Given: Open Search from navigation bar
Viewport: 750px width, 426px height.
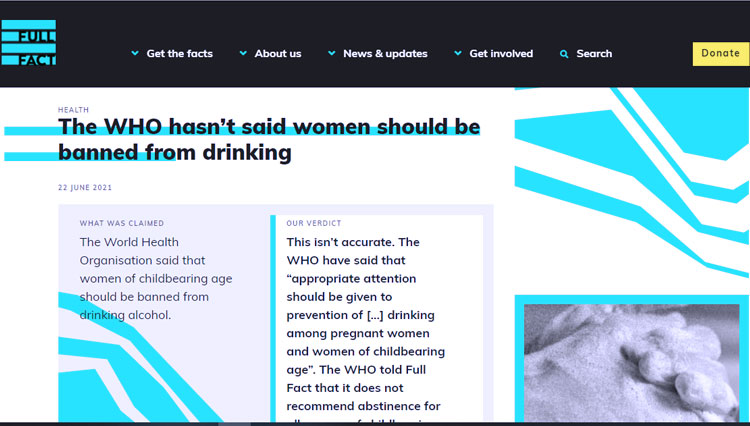Looking at the screenshot, I should tap(594, 54).
